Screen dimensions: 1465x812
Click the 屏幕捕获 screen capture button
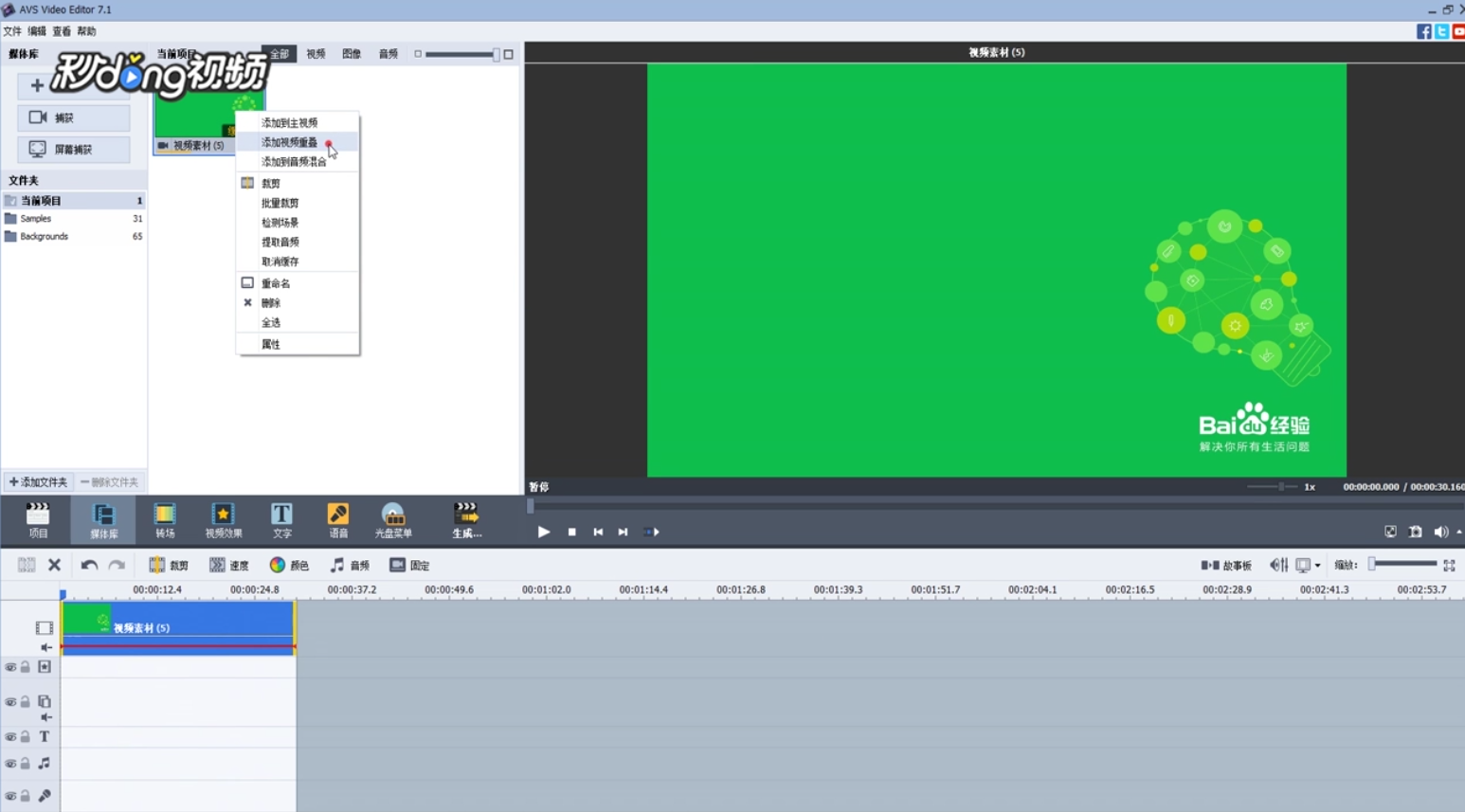73,149
